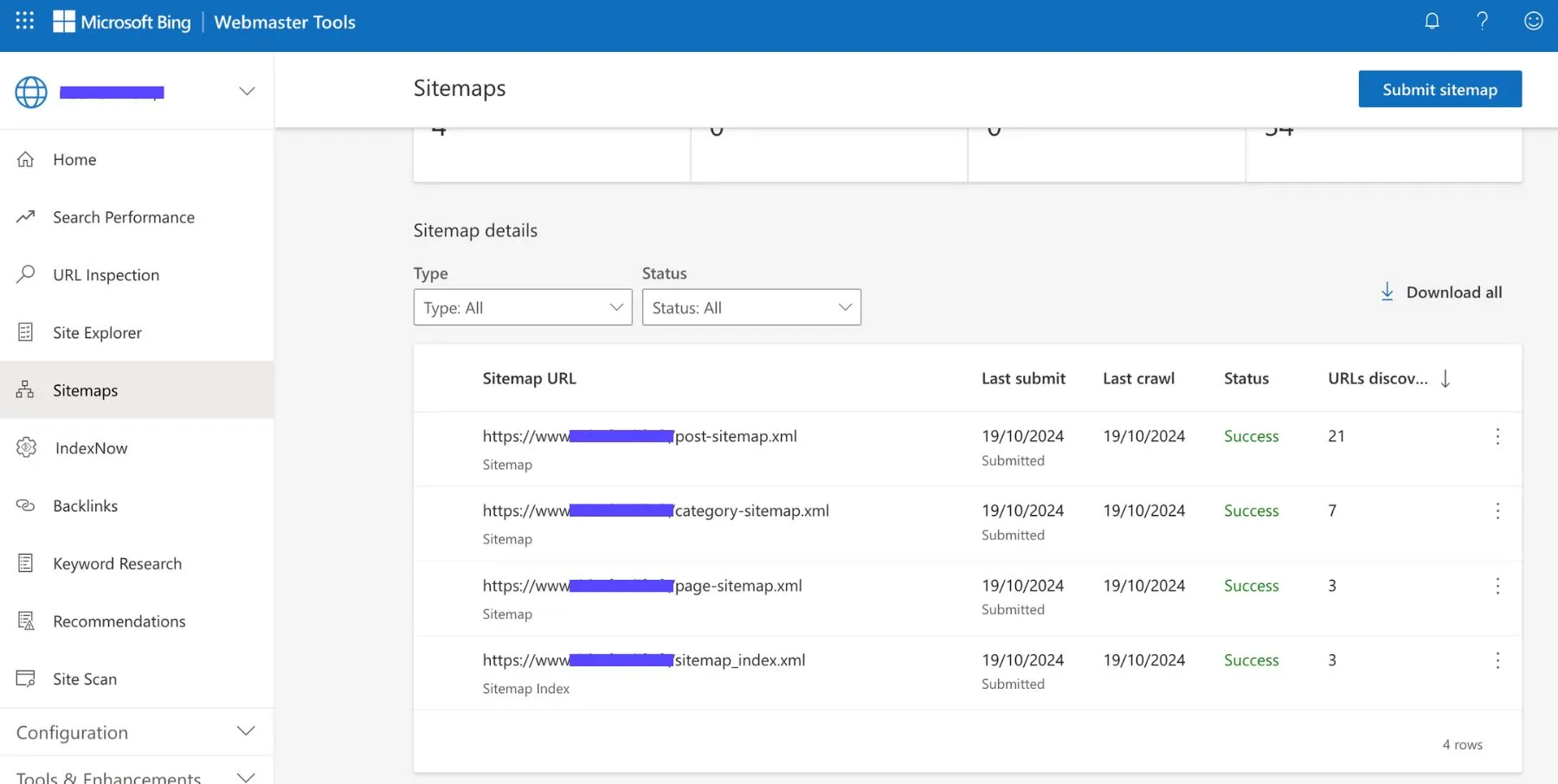The height and width of the screenshot is (784, 1558).
Task: Open URL Inspection page
Action: [x=137, y=275]
